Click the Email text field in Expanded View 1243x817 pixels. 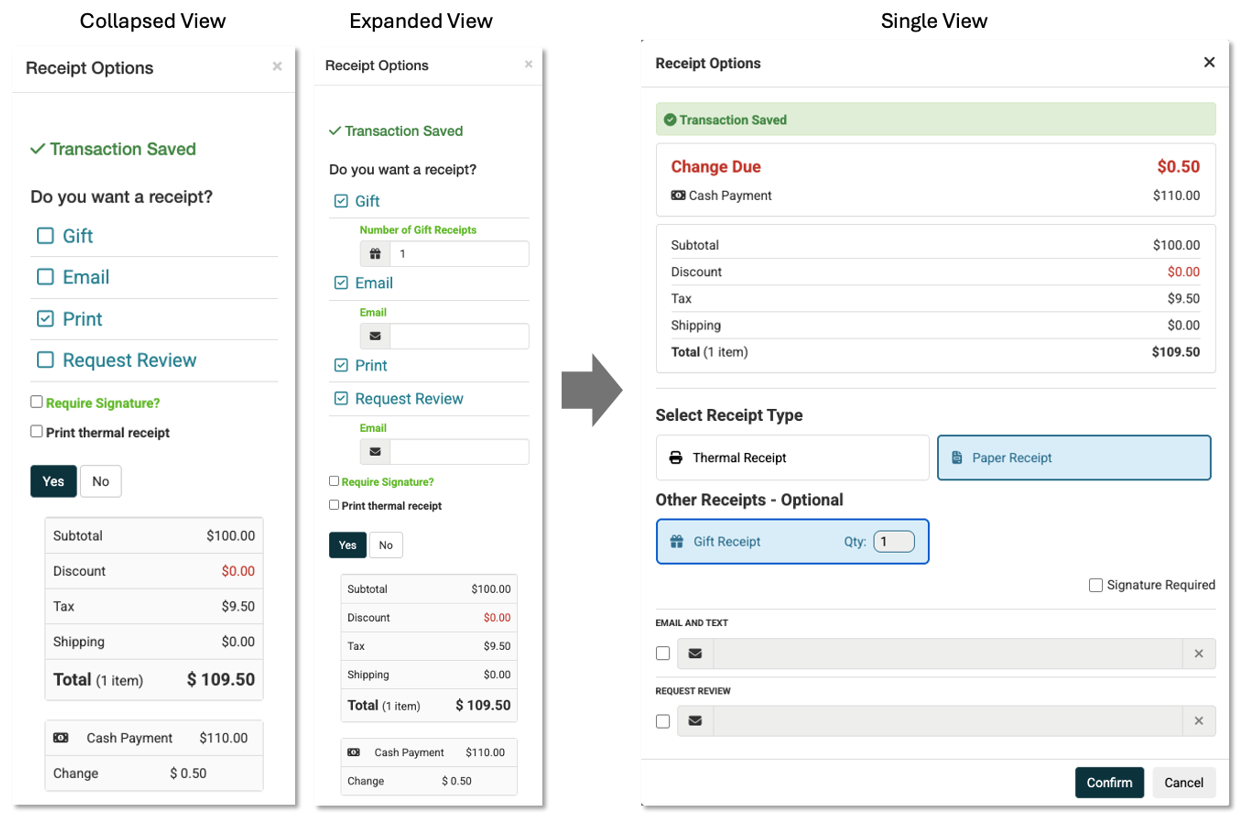pos(458,336)
